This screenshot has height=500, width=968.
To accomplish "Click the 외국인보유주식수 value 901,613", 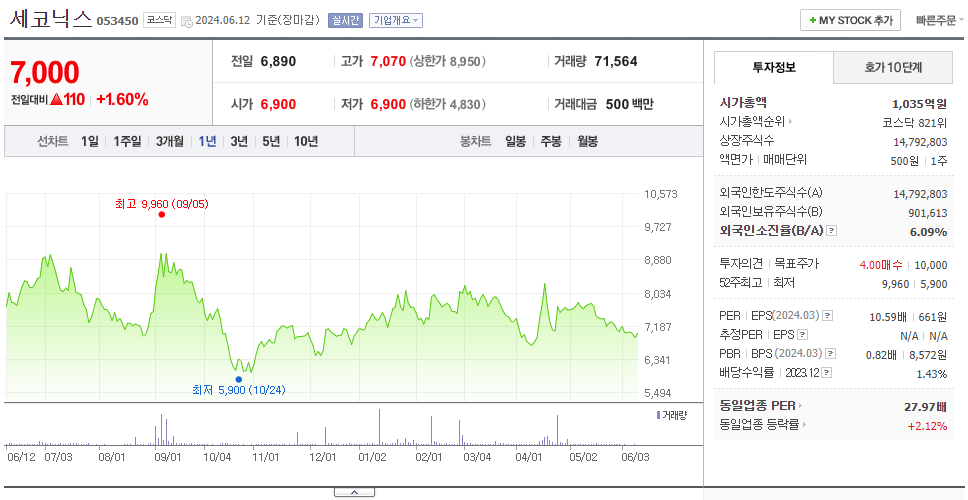I will click(926, 213).
